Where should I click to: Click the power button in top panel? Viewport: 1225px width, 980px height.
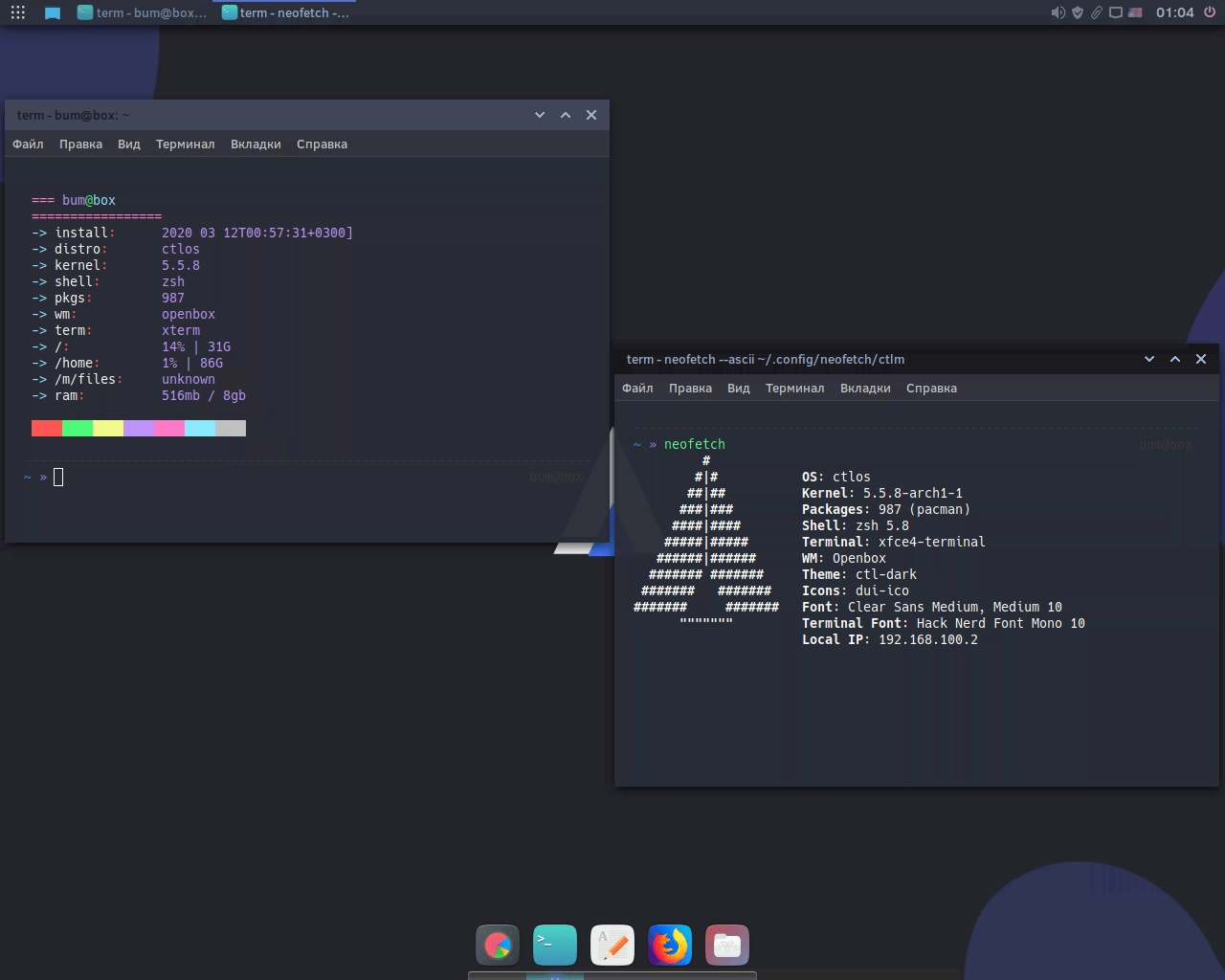1209,12
